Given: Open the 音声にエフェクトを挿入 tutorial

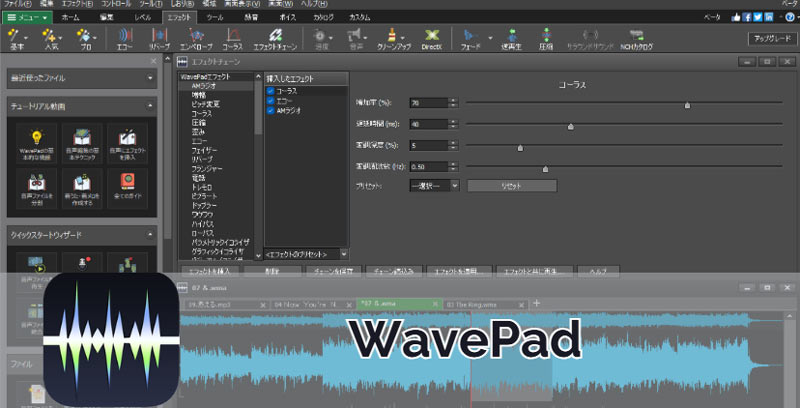Looking at the screenshot, I should [x=127, y=143].
